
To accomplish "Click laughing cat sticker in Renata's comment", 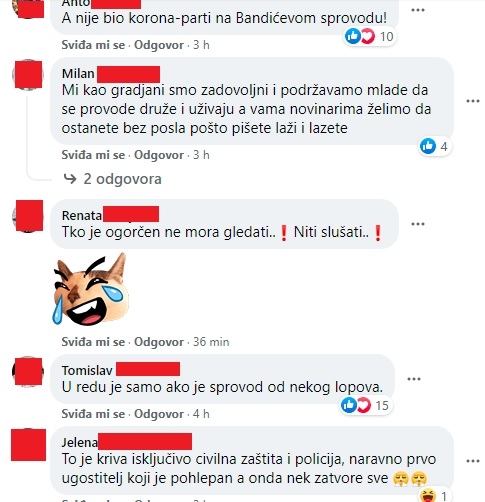I will click(90, 289).
